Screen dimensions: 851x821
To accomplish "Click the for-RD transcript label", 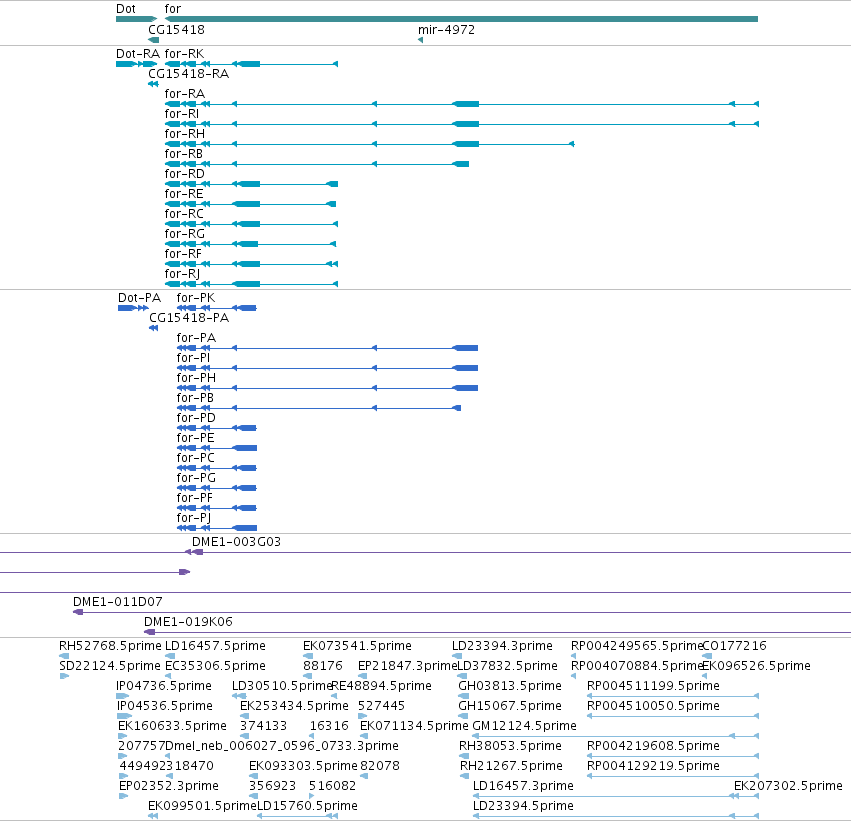I will (185, 174).
